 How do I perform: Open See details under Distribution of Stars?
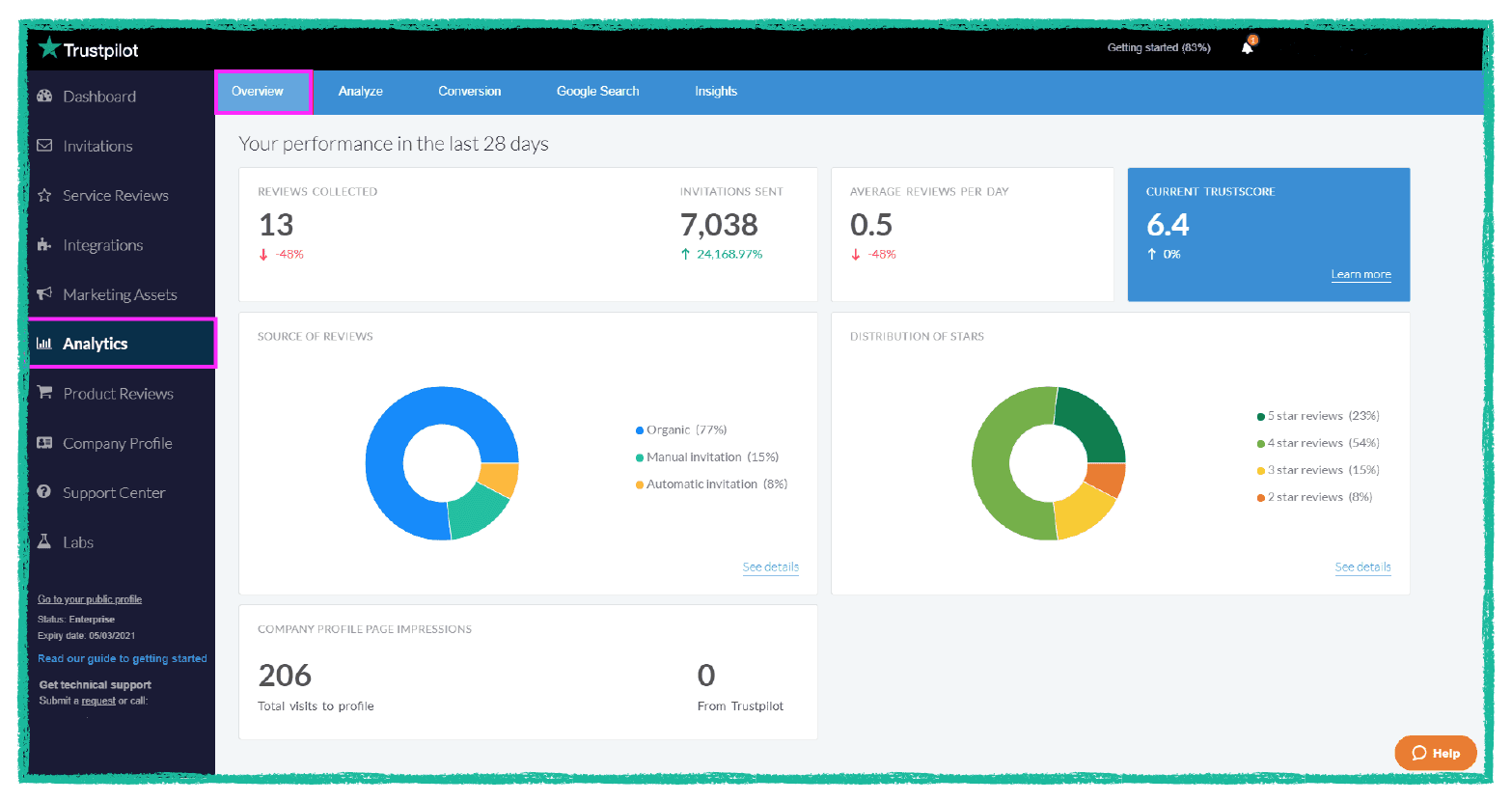click(1362, 567)
